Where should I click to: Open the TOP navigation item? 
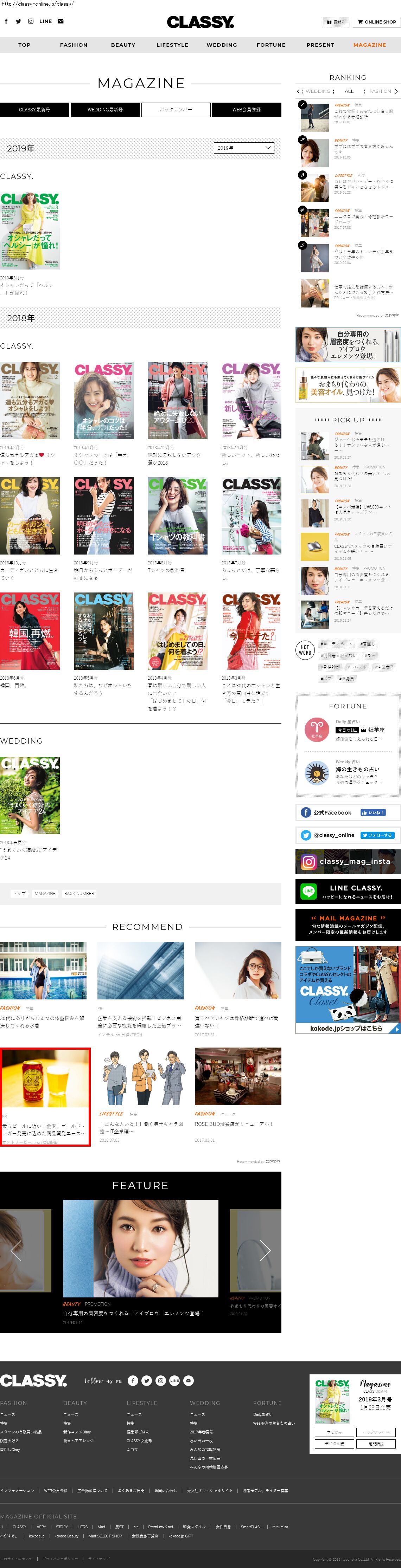click(x=24, y=45)
